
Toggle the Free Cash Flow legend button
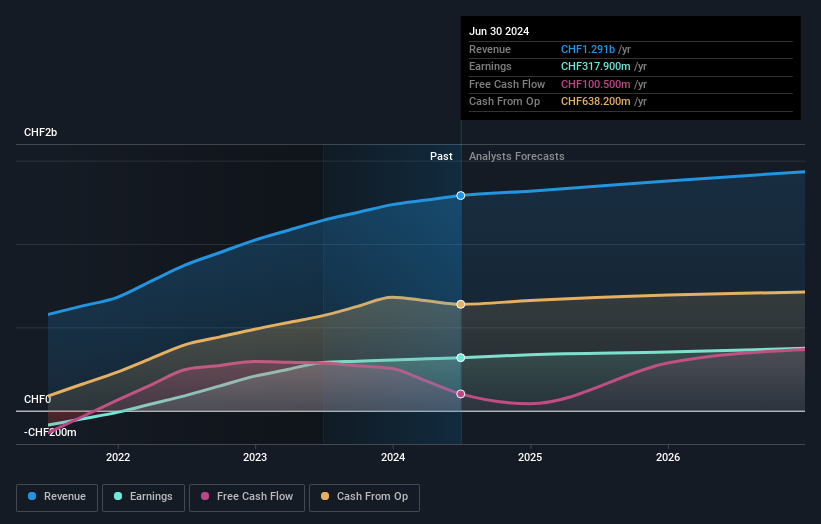coord(247,497)
